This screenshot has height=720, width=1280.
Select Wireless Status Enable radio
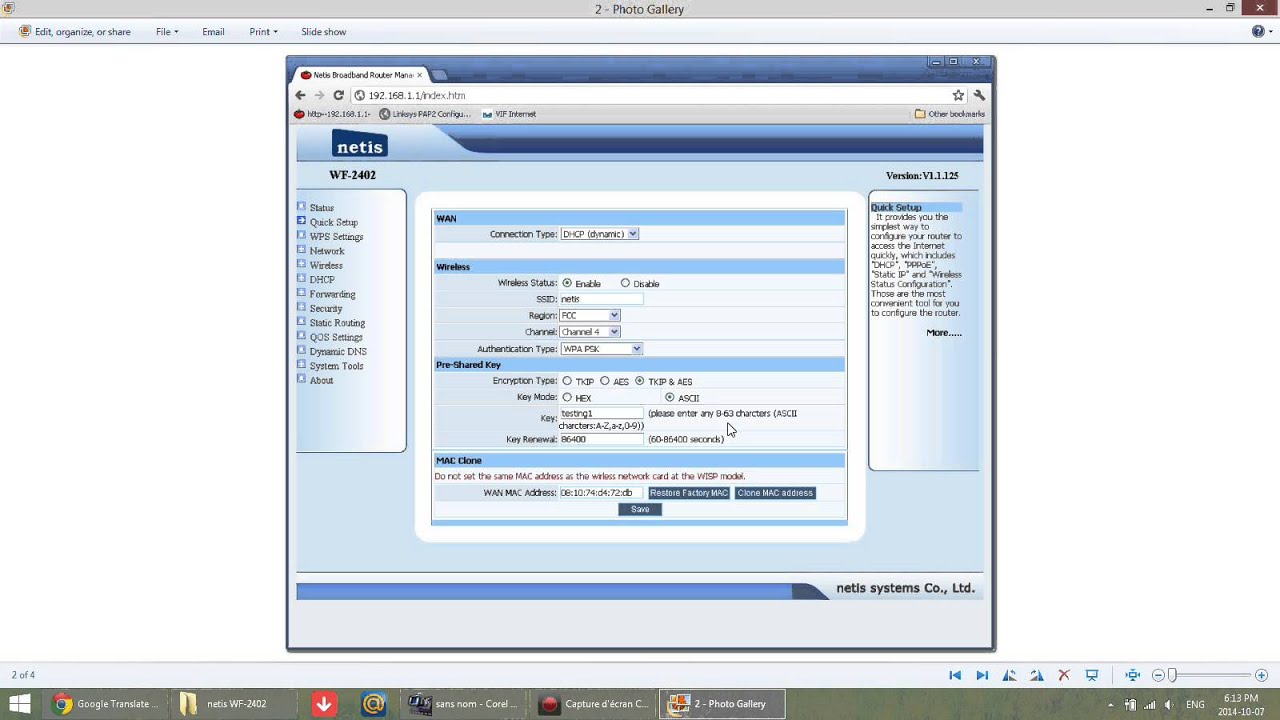click(x=567, y=283)
